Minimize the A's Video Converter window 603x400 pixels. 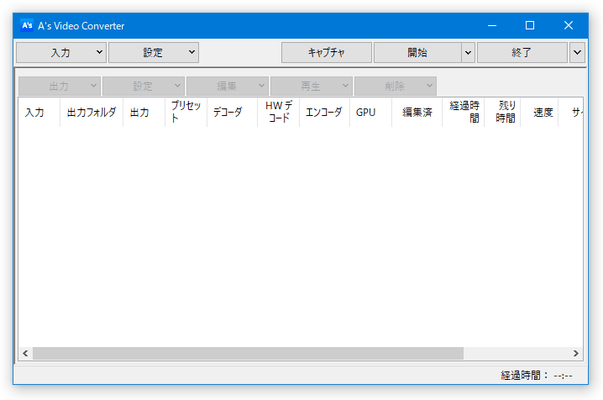(492, 26)
